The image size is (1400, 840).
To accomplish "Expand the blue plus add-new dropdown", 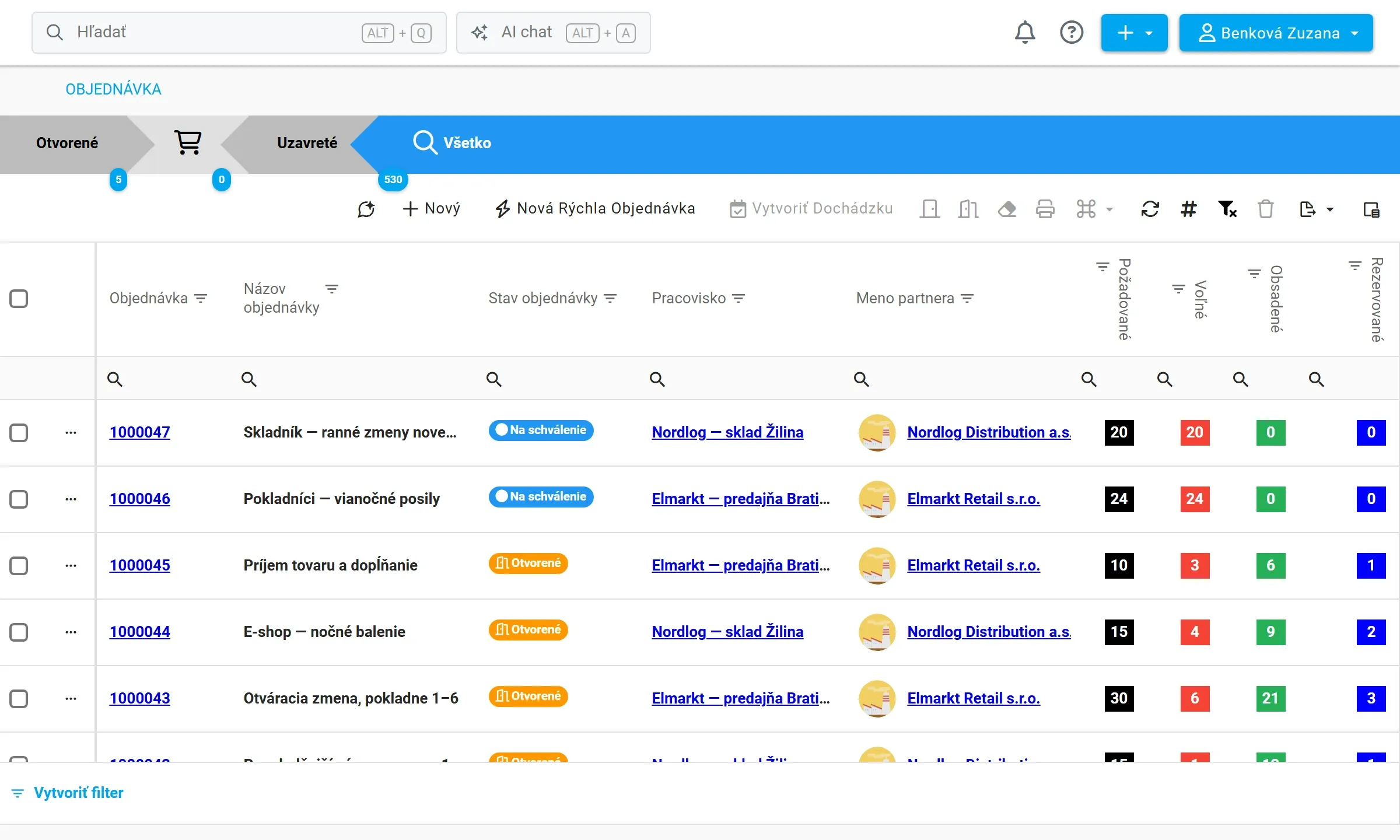I will 1134,33.
